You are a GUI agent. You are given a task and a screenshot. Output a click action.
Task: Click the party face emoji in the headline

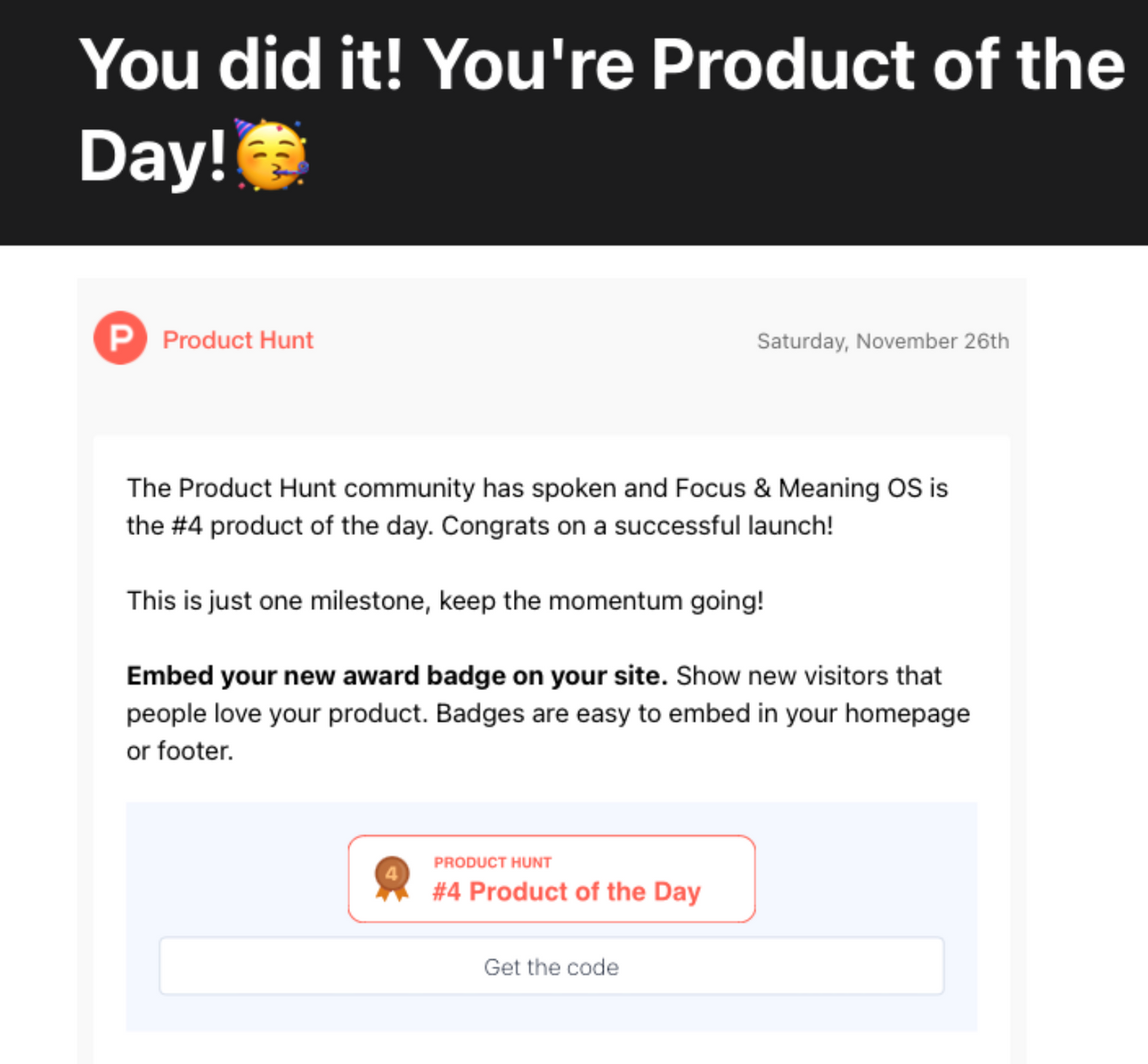(x=272, y=155)
